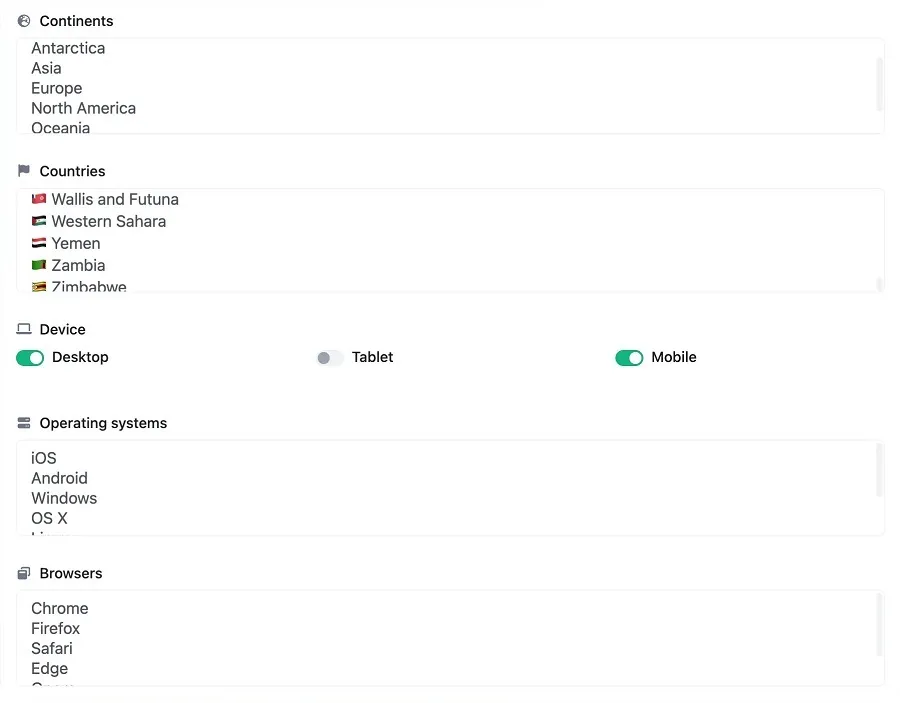Select Android in Operating systems list

click(59, 478)
